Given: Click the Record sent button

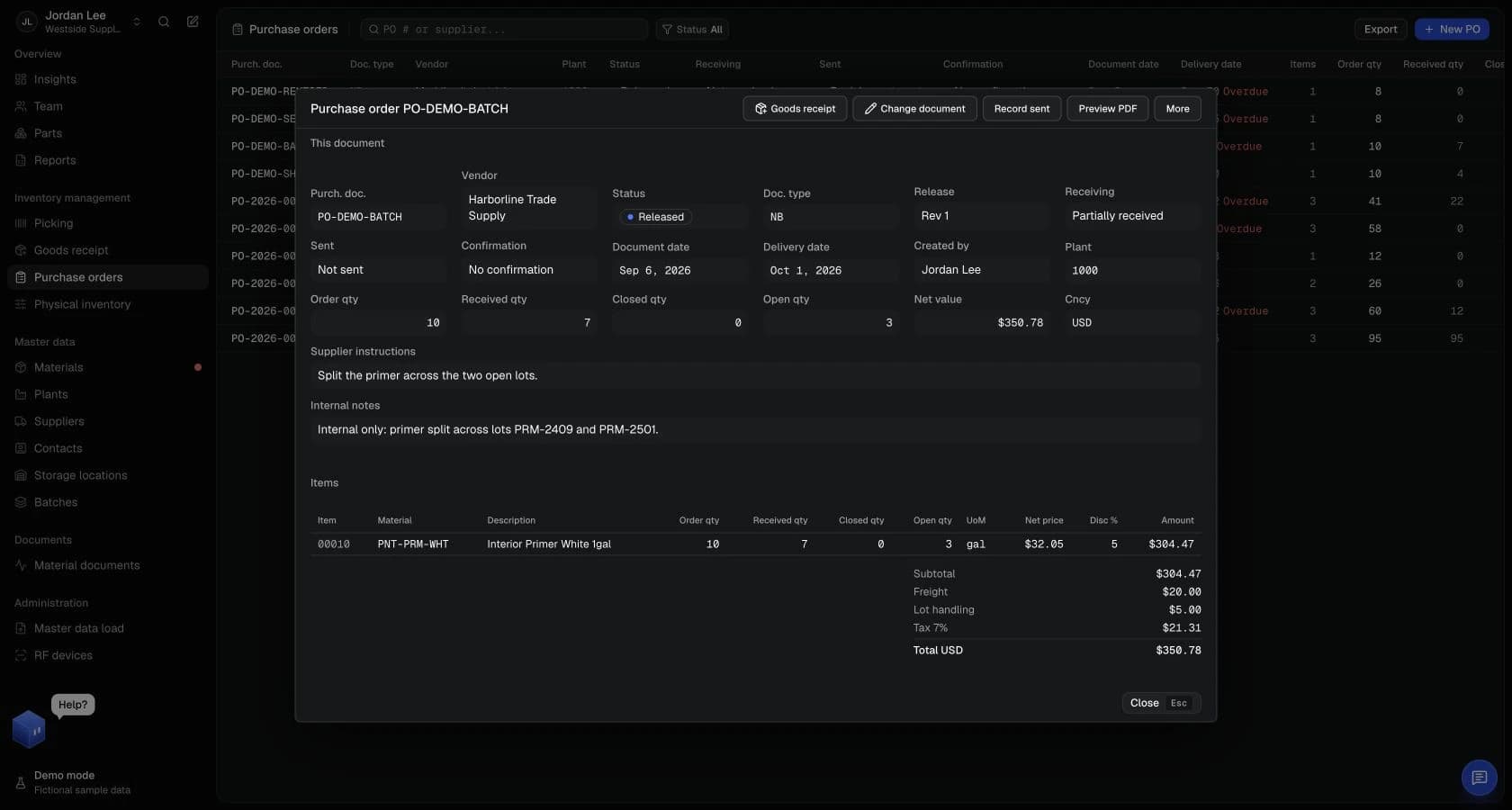Looking at the screenshot, I should click(1021, 109).
